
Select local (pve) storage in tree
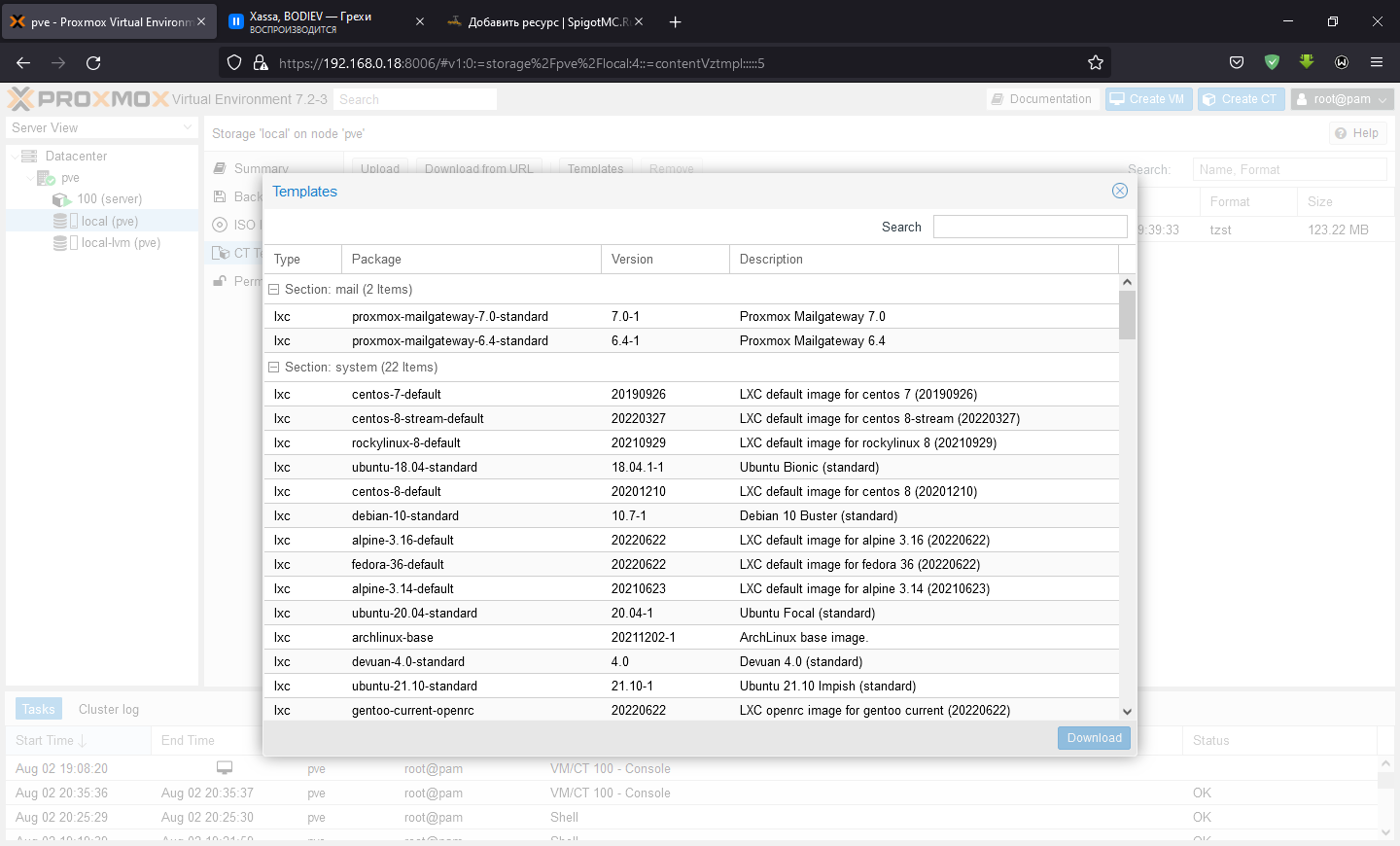109,222
